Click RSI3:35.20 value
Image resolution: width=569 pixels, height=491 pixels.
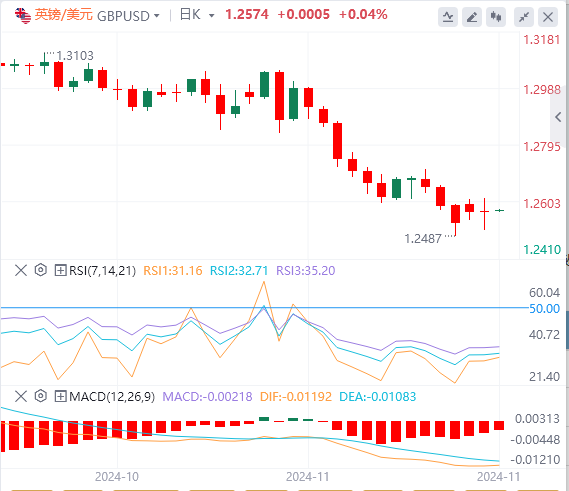(x=306, y=271)
